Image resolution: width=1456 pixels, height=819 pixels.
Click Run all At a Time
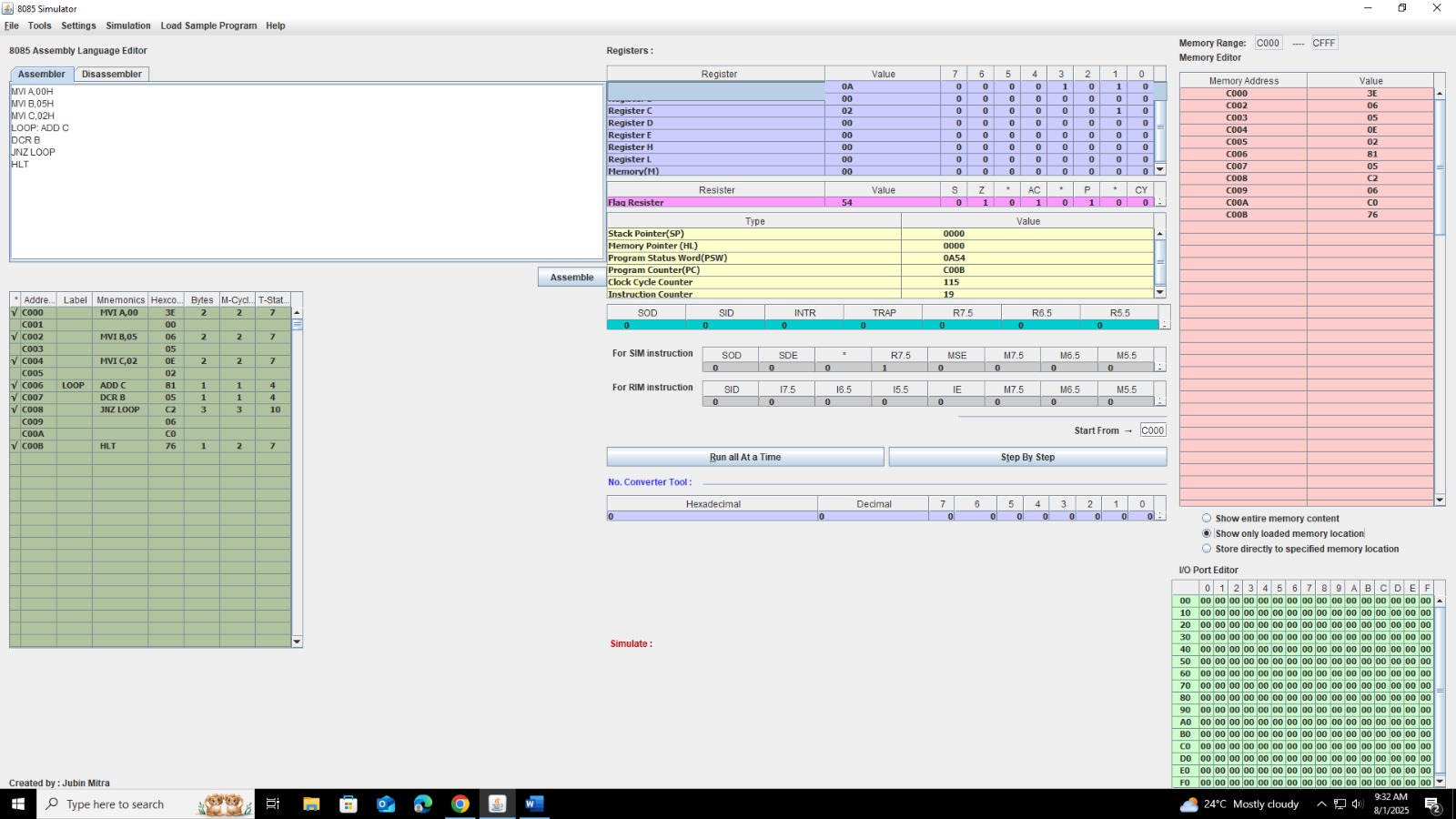[745, 457]
